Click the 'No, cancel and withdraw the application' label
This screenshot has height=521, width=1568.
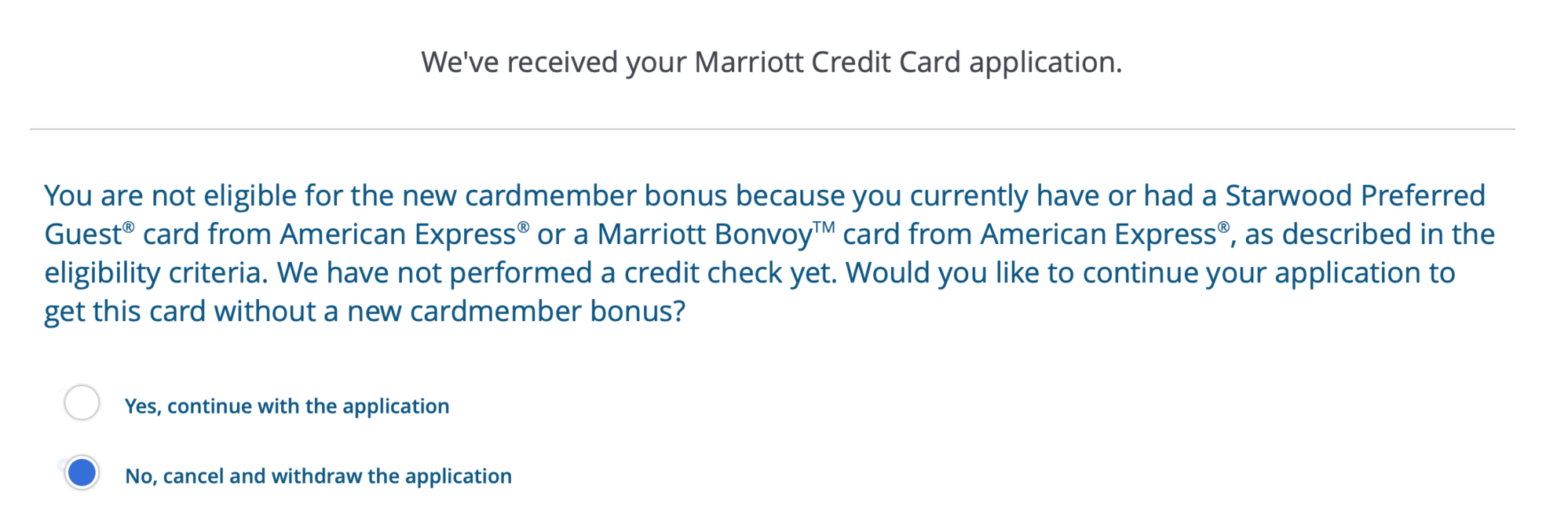coord(319,476)
